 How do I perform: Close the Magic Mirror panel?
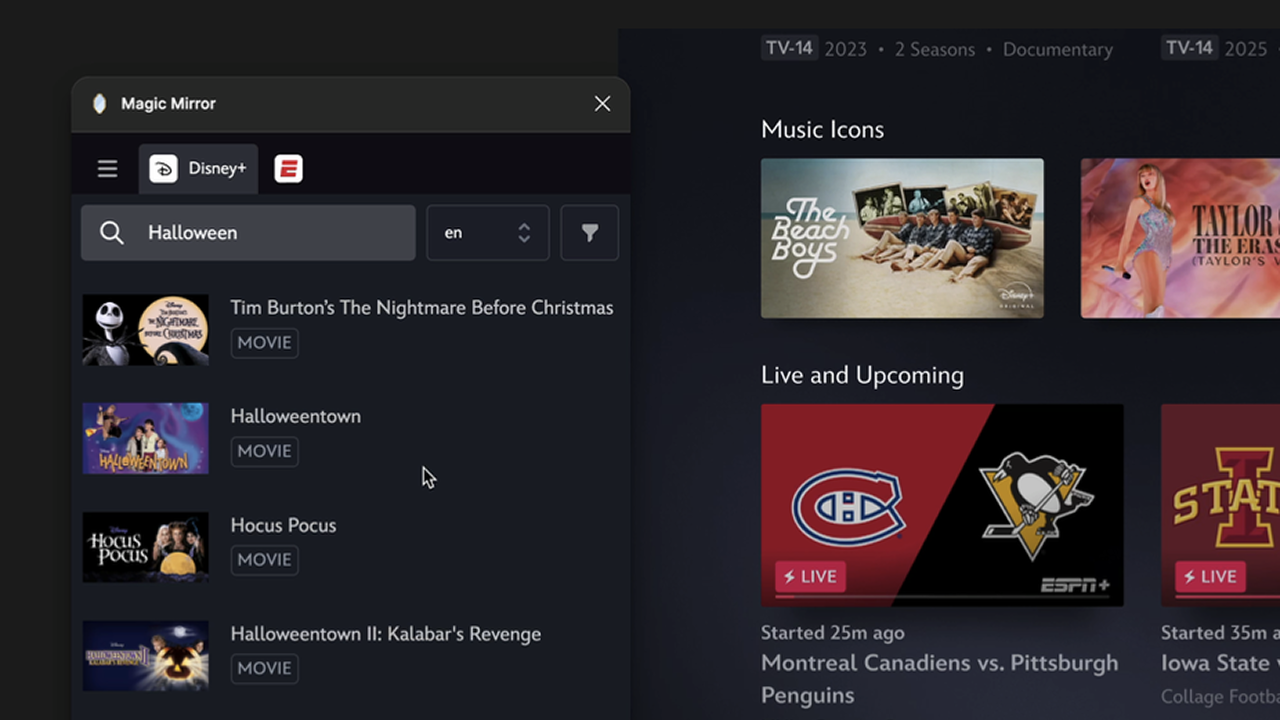click(602, 104)
